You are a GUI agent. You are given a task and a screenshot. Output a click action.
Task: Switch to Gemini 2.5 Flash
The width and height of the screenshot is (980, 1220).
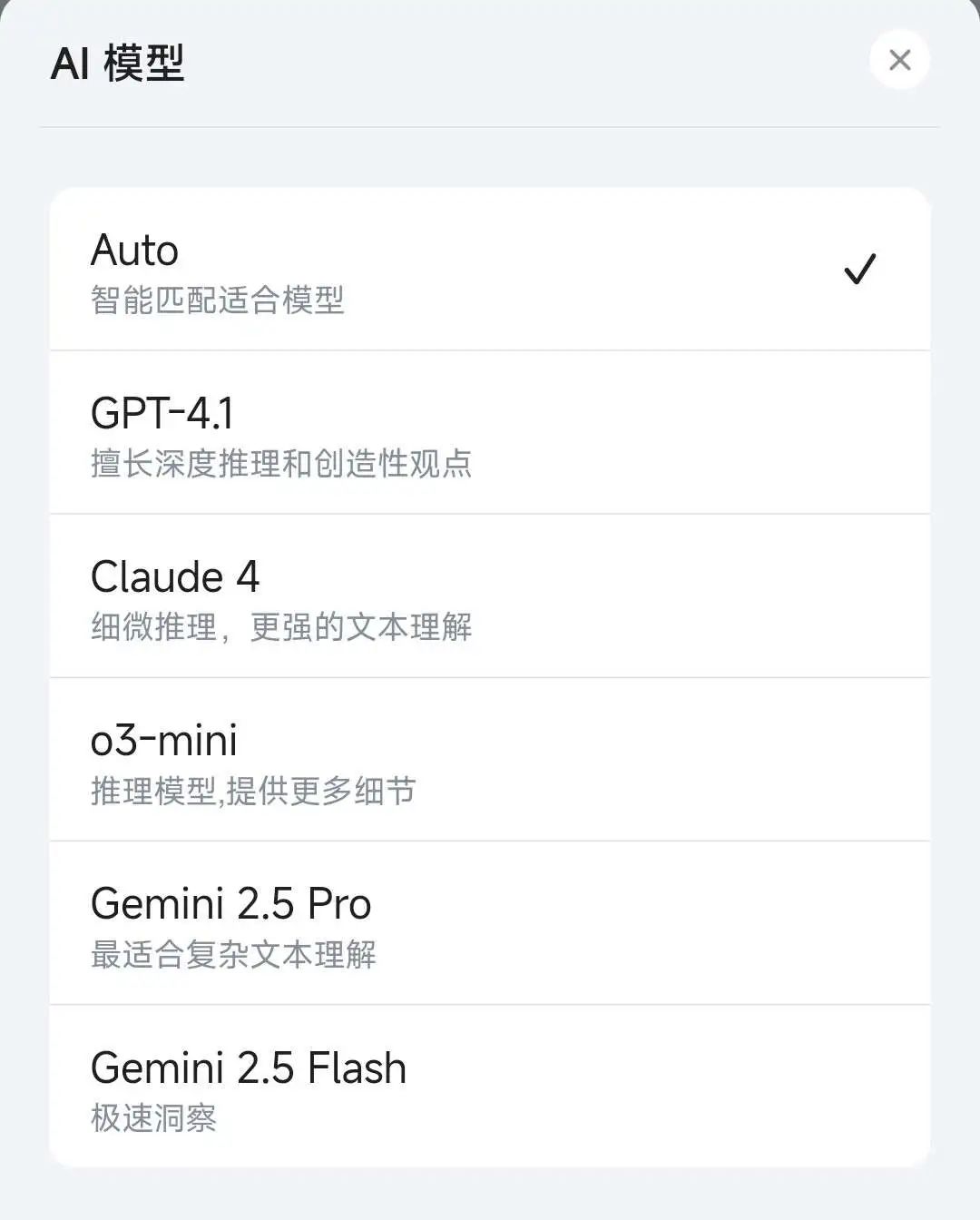coord(249,1068)
